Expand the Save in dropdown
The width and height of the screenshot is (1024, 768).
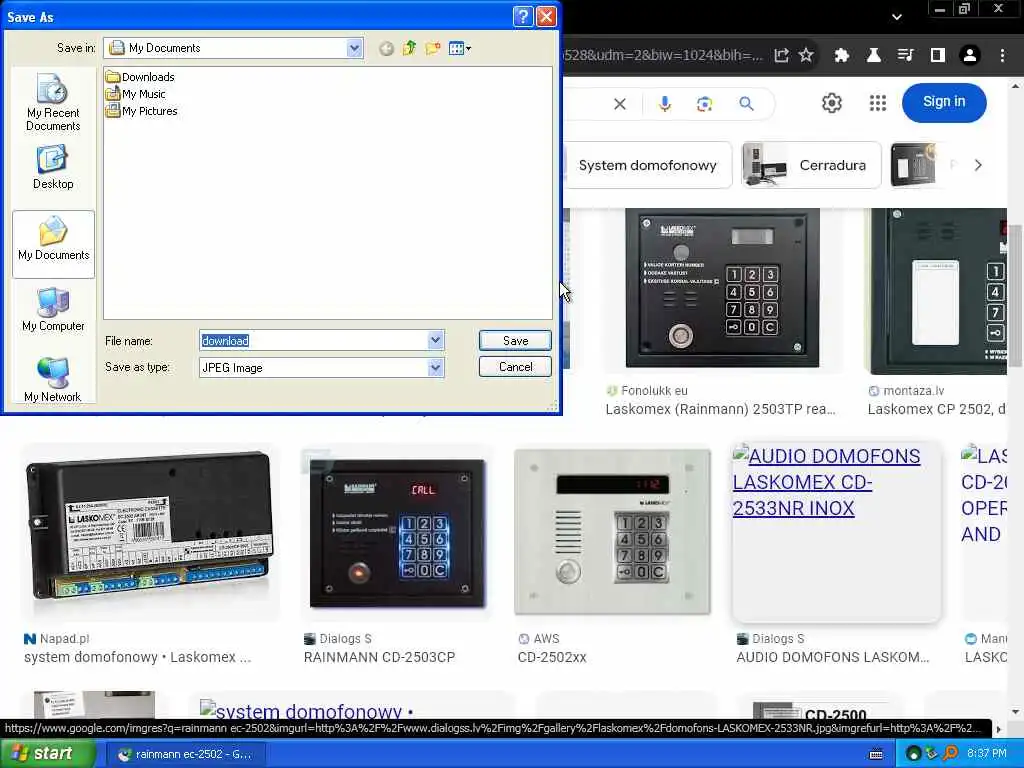pyautogui.click(x=354, y=48)
